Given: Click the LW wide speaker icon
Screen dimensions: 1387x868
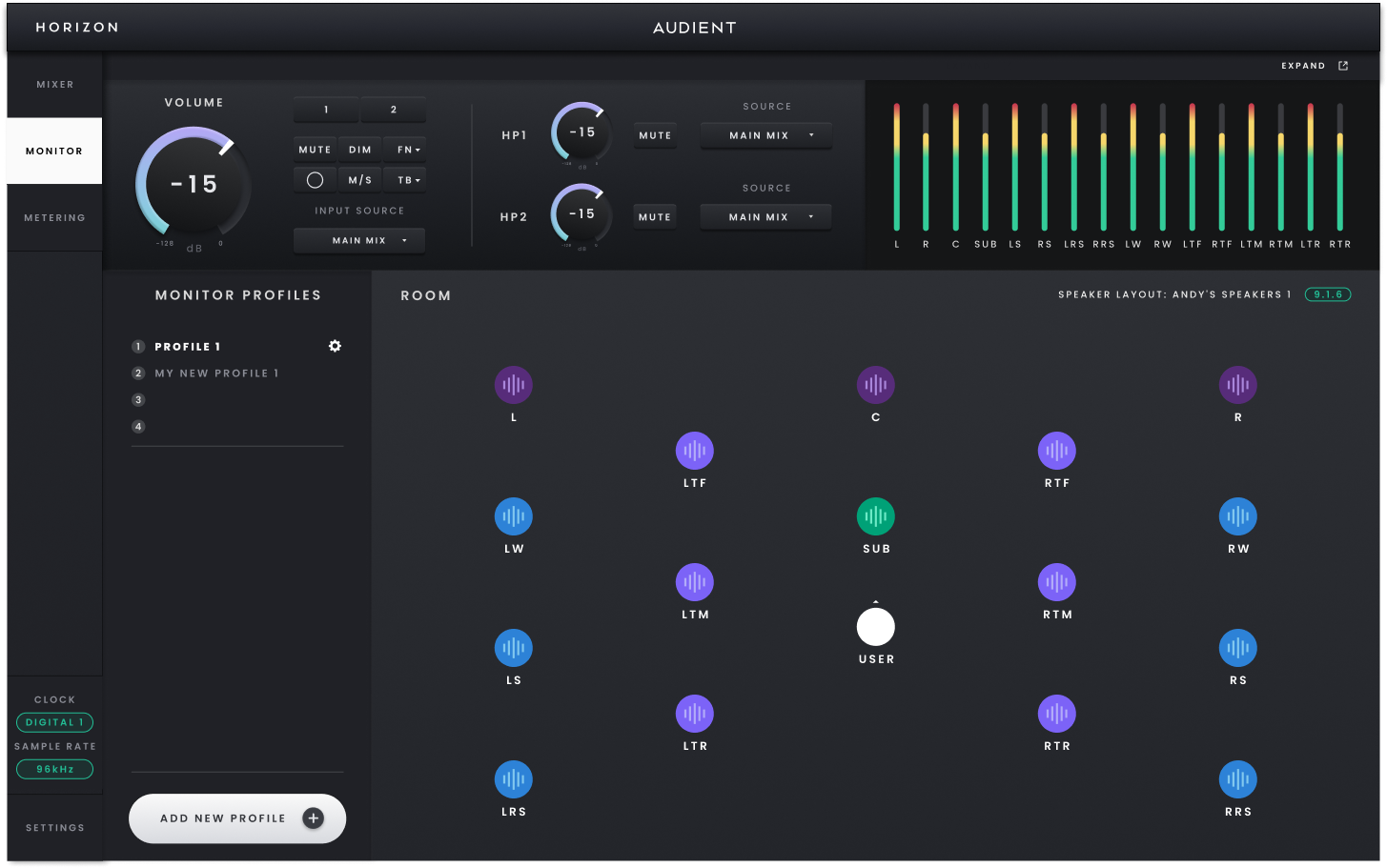Looking at the screenshot, I should click(514, 516).
